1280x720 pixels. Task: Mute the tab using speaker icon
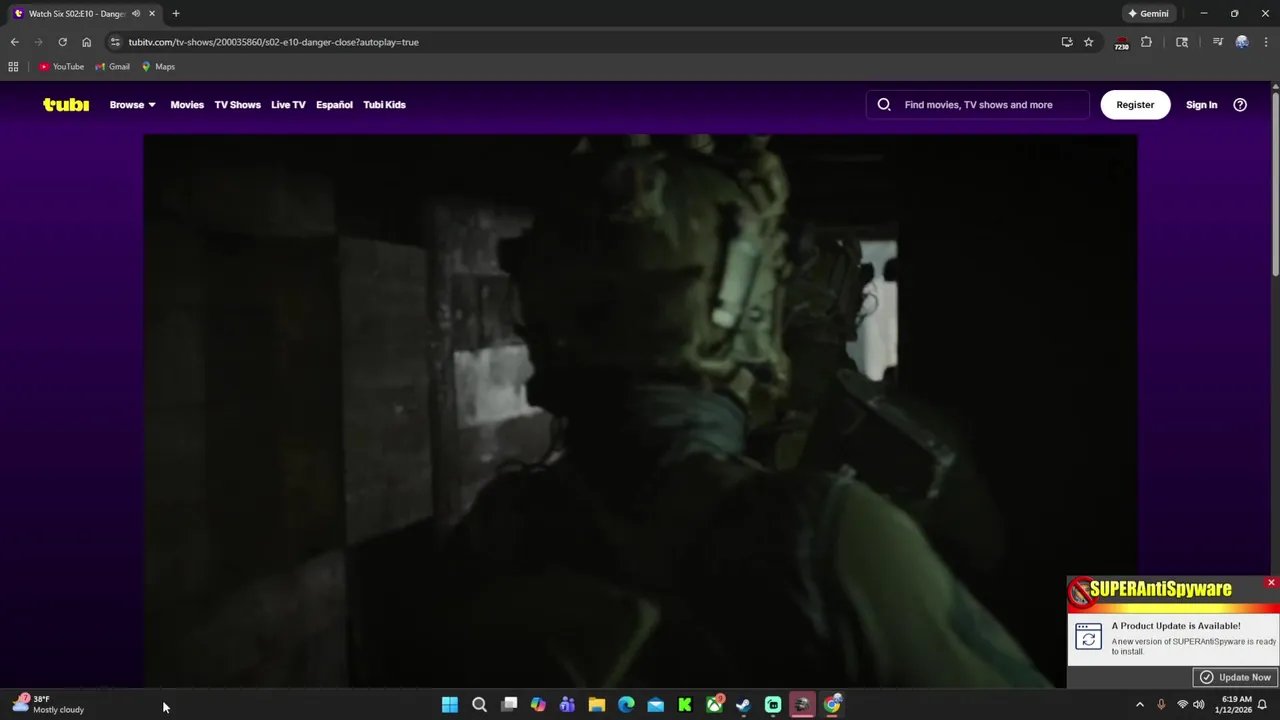[136, 14]
